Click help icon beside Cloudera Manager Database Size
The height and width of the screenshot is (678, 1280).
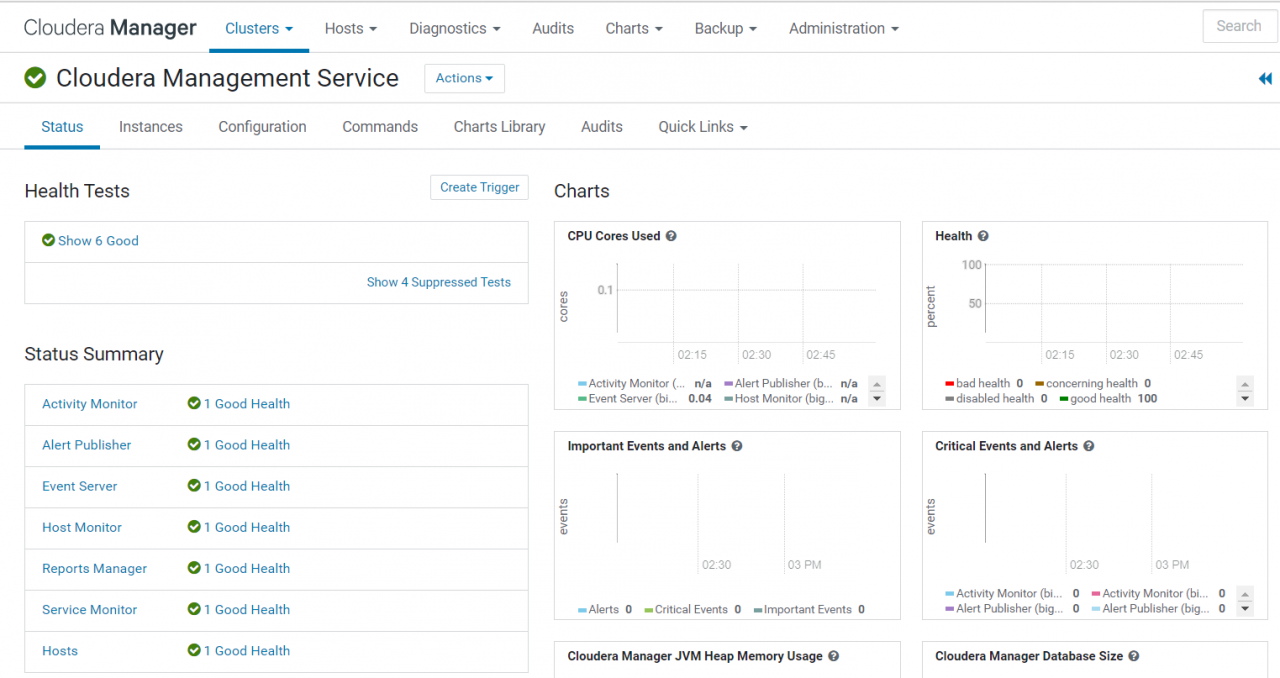coord(1134,656)
